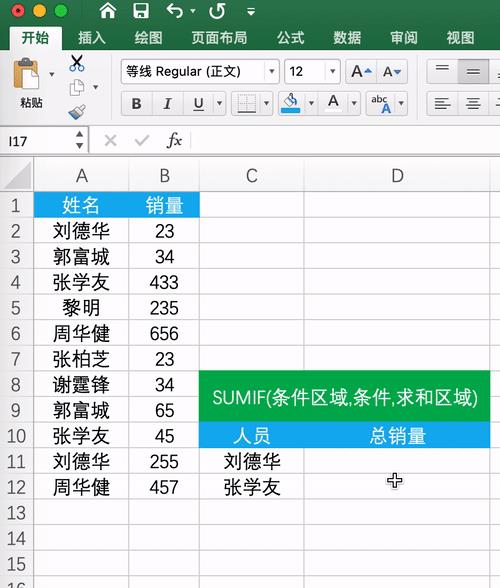Copy selection with the copy icon
The image size is (500, 588).
77,87
